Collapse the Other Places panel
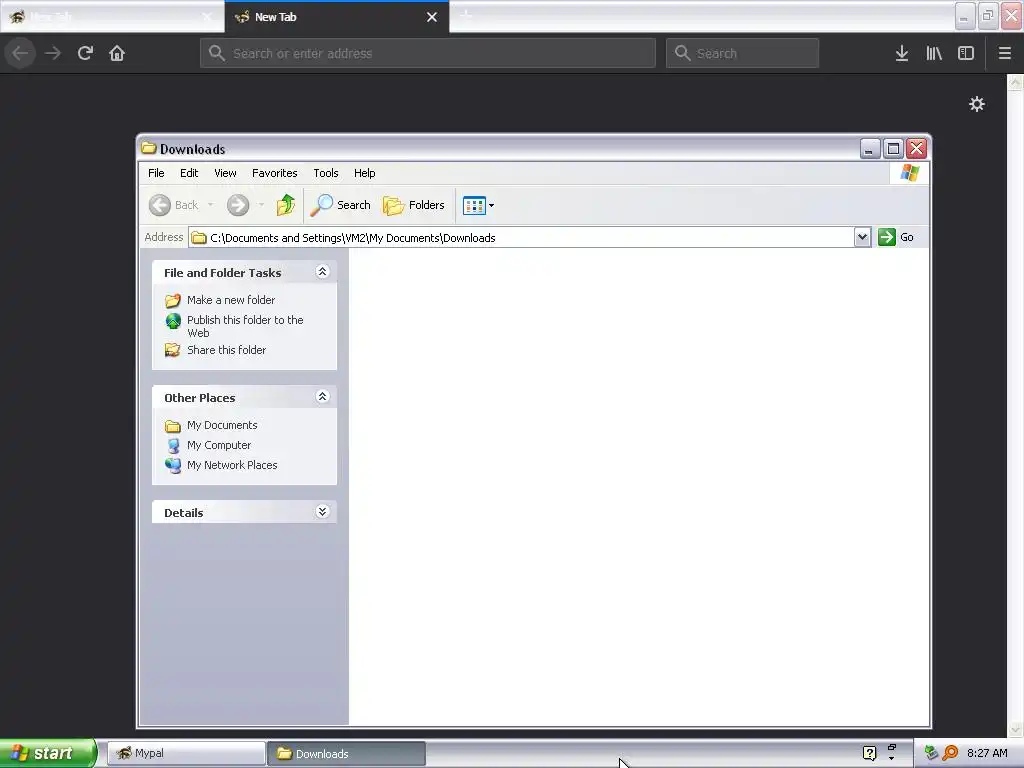The width and height of the screenshot is (1024, 768). [x=322, y=396]
